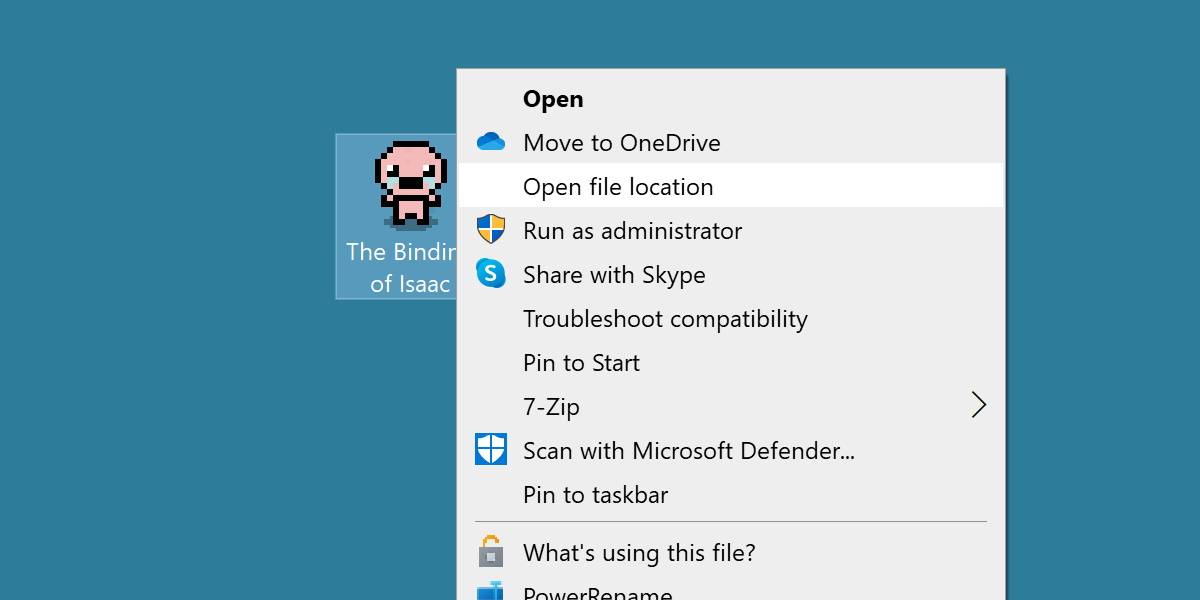Click the OneDrive cloud icon
The height and width of the screenshot is (600, 1200).
[491, 142]
